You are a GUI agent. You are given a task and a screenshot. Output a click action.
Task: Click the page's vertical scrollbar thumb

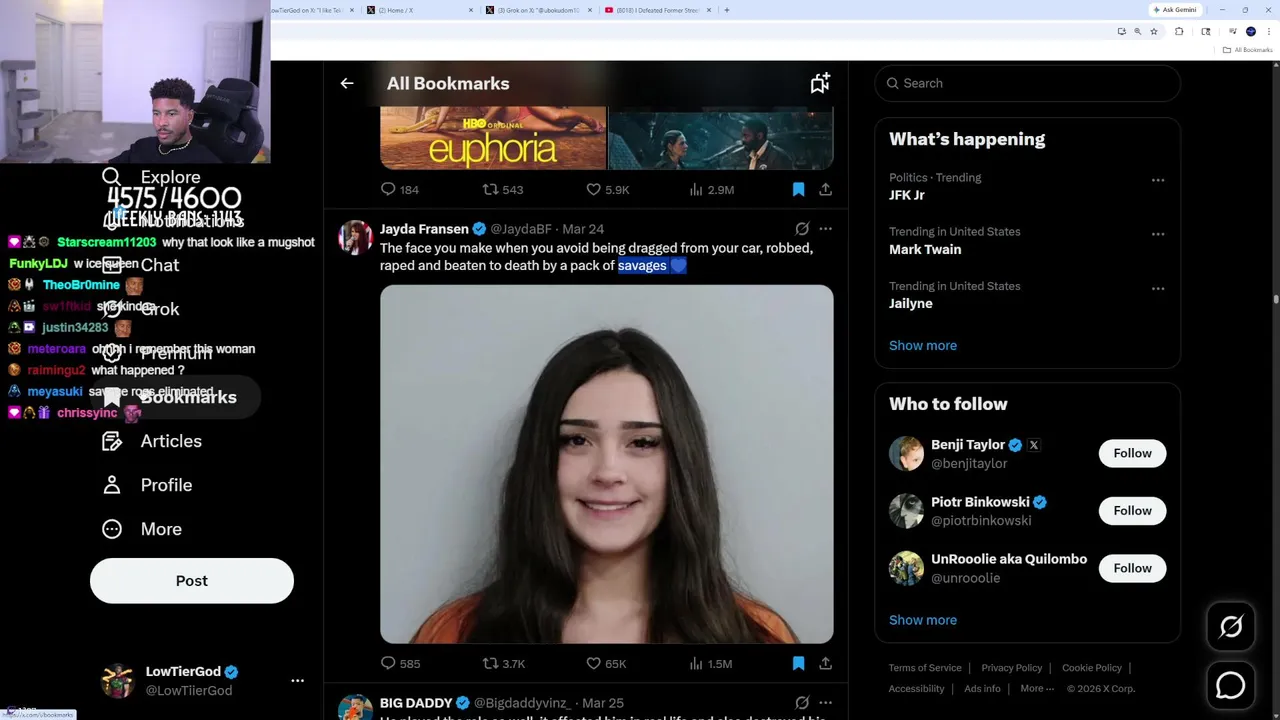[x=1275, y=298]
